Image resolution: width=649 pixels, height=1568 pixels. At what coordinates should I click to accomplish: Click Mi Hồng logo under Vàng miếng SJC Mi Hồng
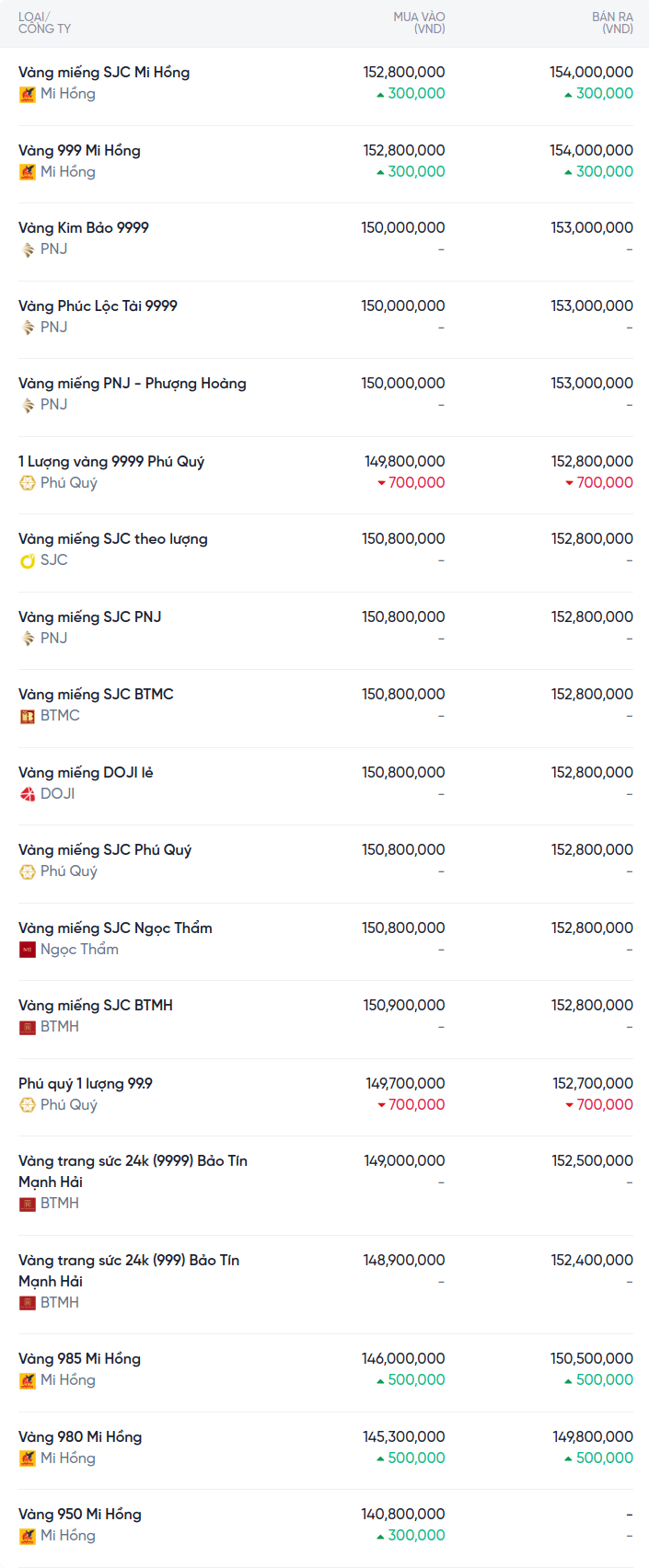tap(28, 94)
